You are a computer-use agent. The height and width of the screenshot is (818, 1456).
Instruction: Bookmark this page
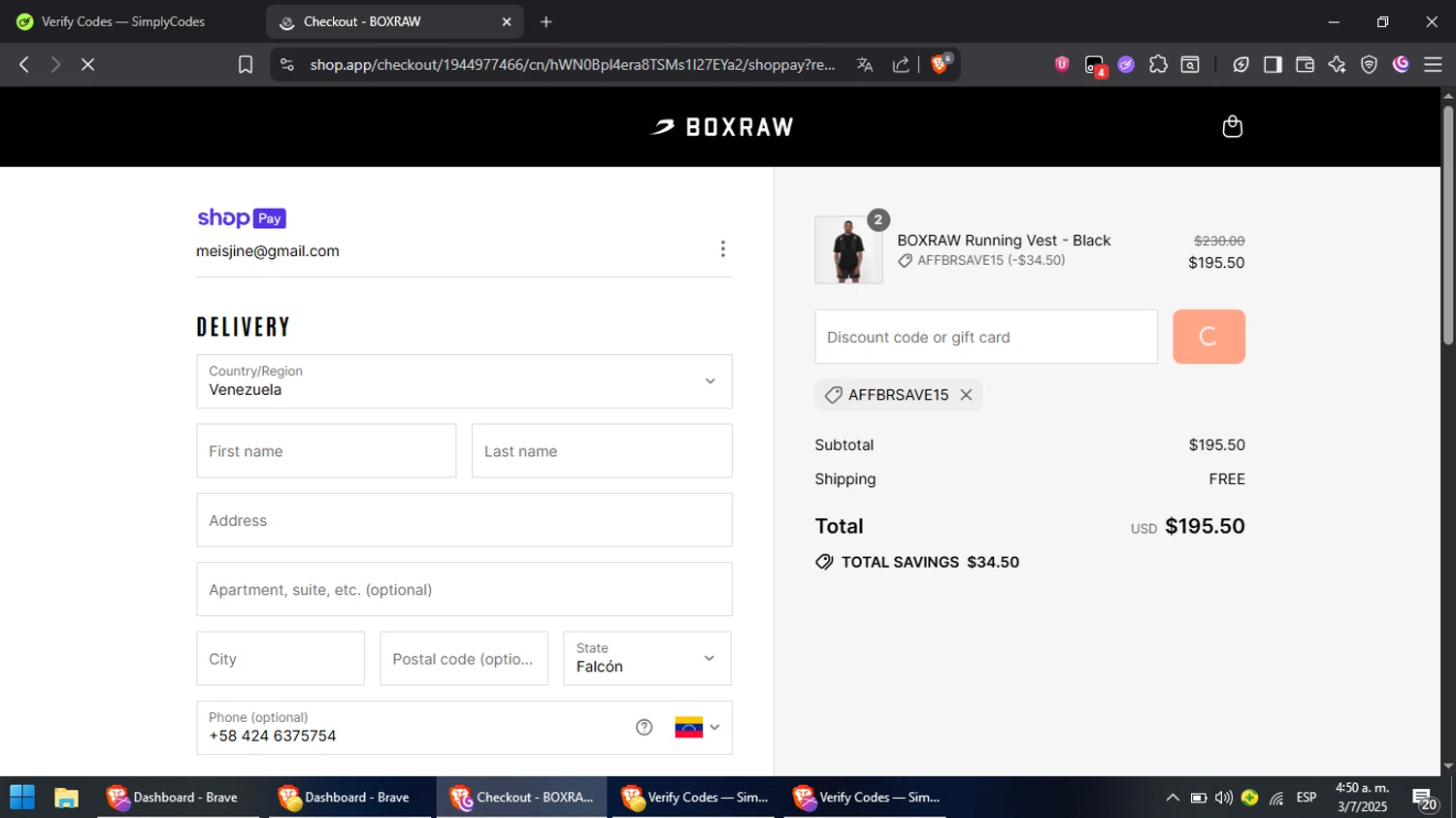tap(246, 64)
